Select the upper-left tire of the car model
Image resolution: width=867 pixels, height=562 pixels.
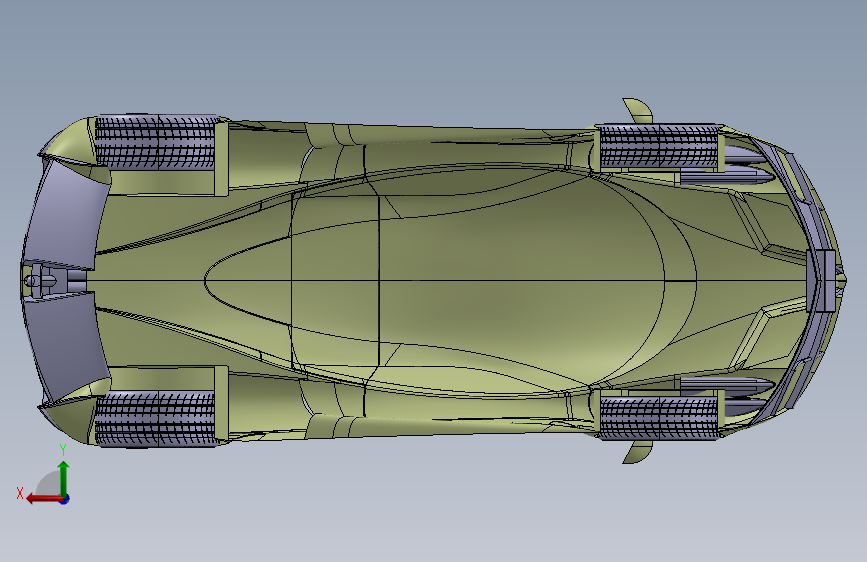click(155, 143)
